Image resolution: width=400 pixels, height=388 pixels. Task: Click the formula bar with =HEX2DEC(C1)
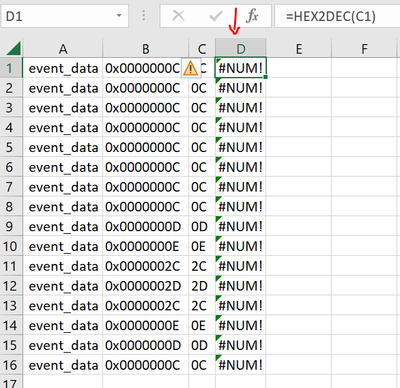tap(337, 16)
